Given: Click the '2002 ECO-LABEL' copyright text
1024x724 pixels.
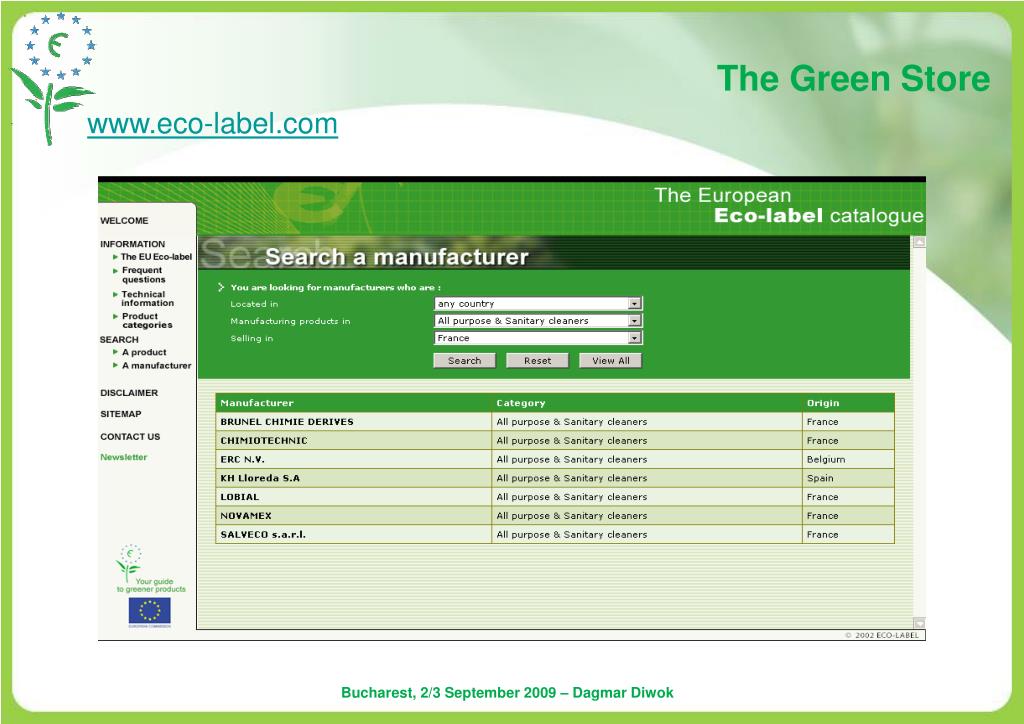Looking at the screenshot, I should click(x=882, y=635).
